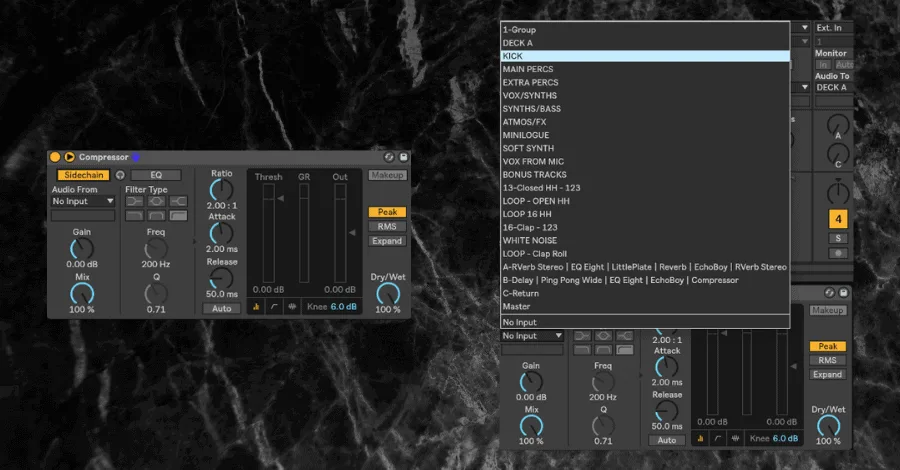900x470 pixels.
Task: Set Monitor to In on the track
Action: point(823,65)
